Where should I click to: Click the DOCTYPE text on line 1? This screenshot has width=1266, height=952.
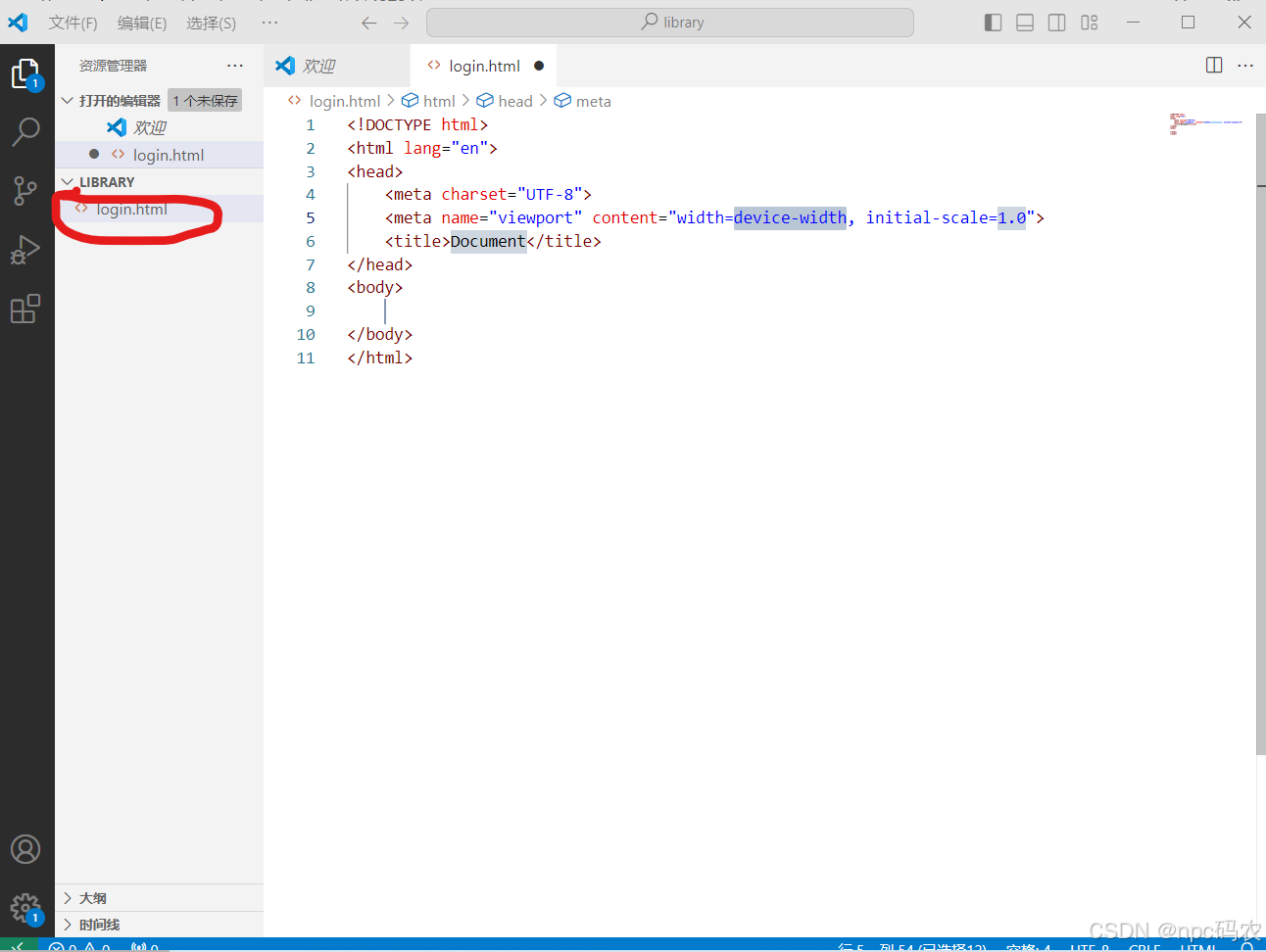point(398,124)
